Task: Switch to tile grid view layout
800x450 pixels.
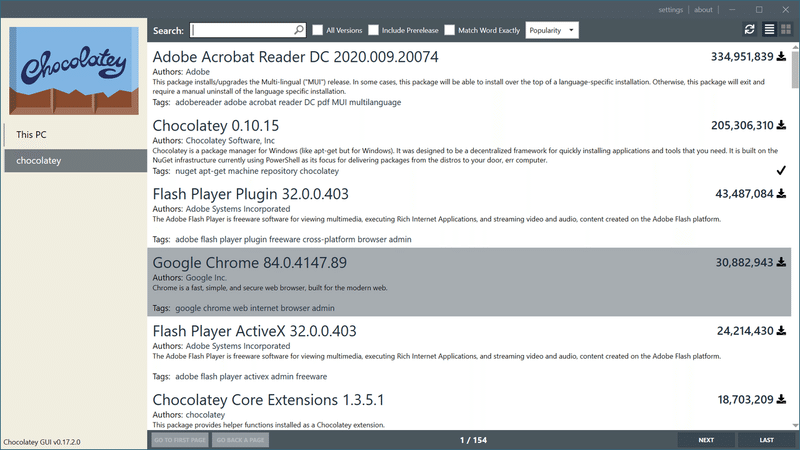Action: click(x=786, y=30)
